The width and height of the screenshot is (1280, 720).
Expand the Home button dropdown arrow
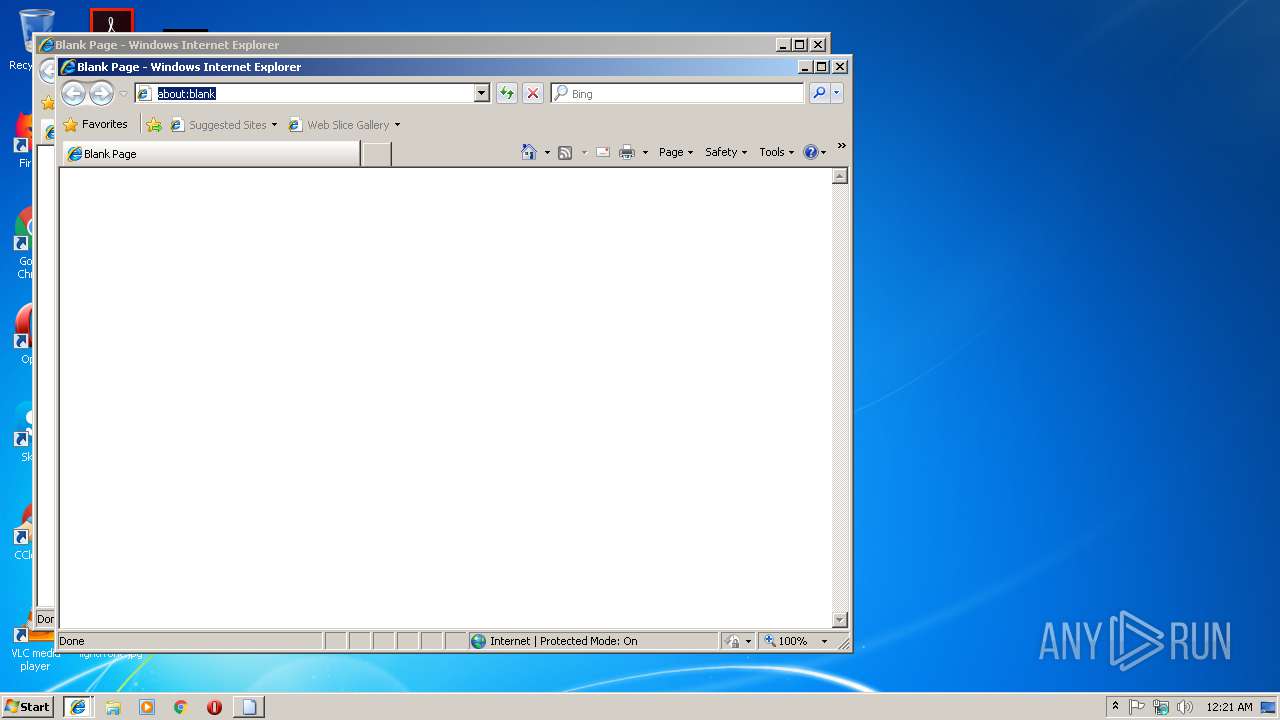point(547,152)
